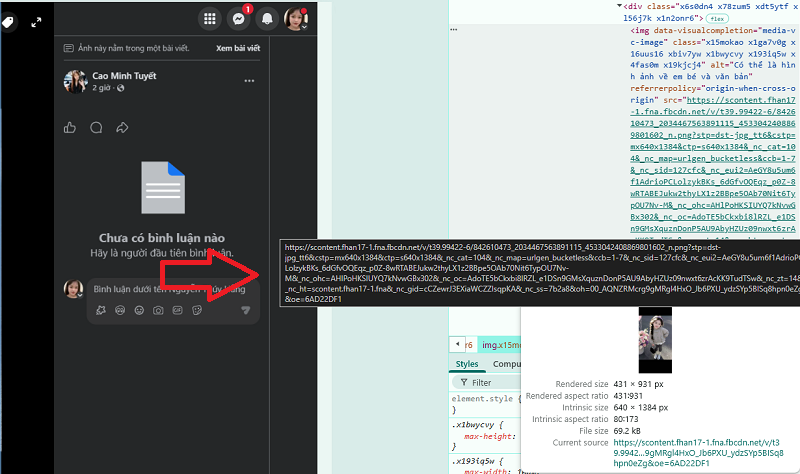
Task: Open the emoji picker smiley icon
Action: click(139, 310)
